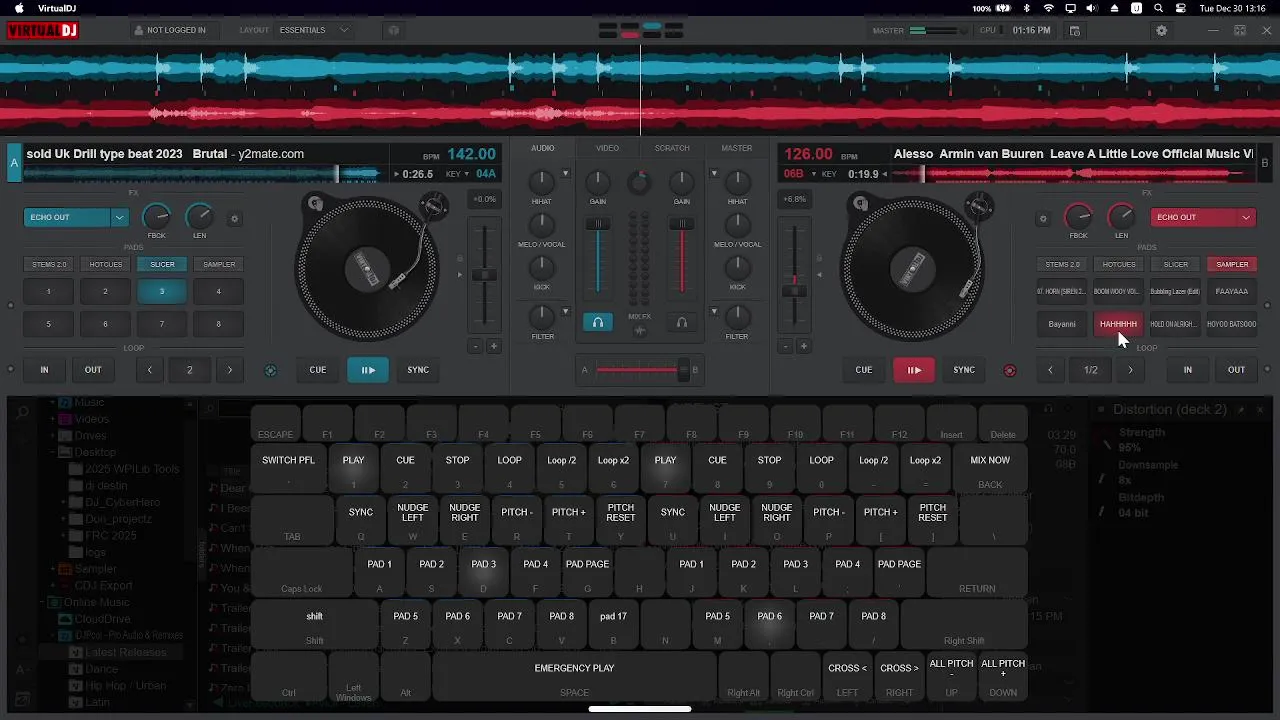This screenshot has width=1280, height=720.
Task: Trigger left deck pad 8
Action: (219, 324)
